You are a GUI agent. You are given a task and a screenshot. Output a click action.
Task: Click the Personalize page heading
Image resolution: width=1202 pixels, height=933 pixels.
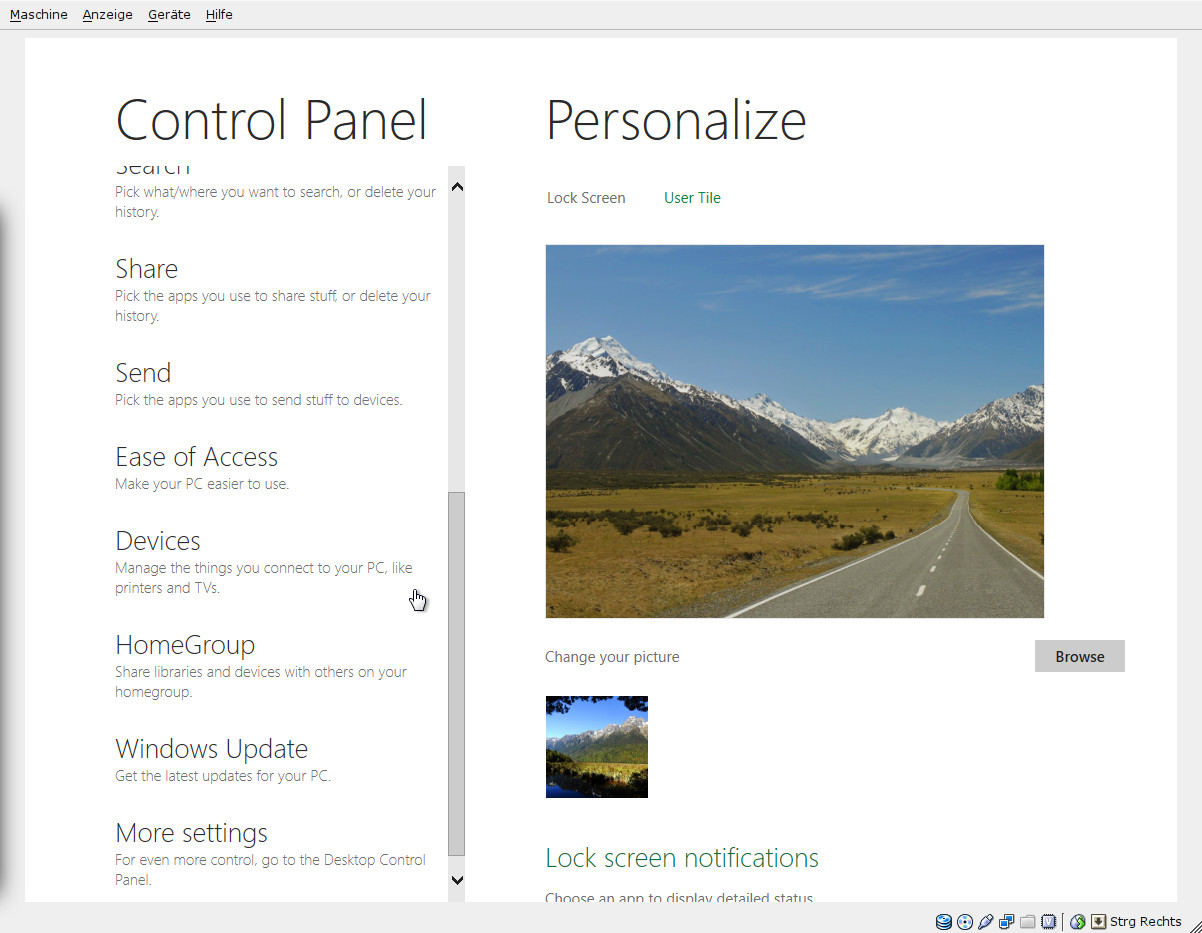coord(677,121)
